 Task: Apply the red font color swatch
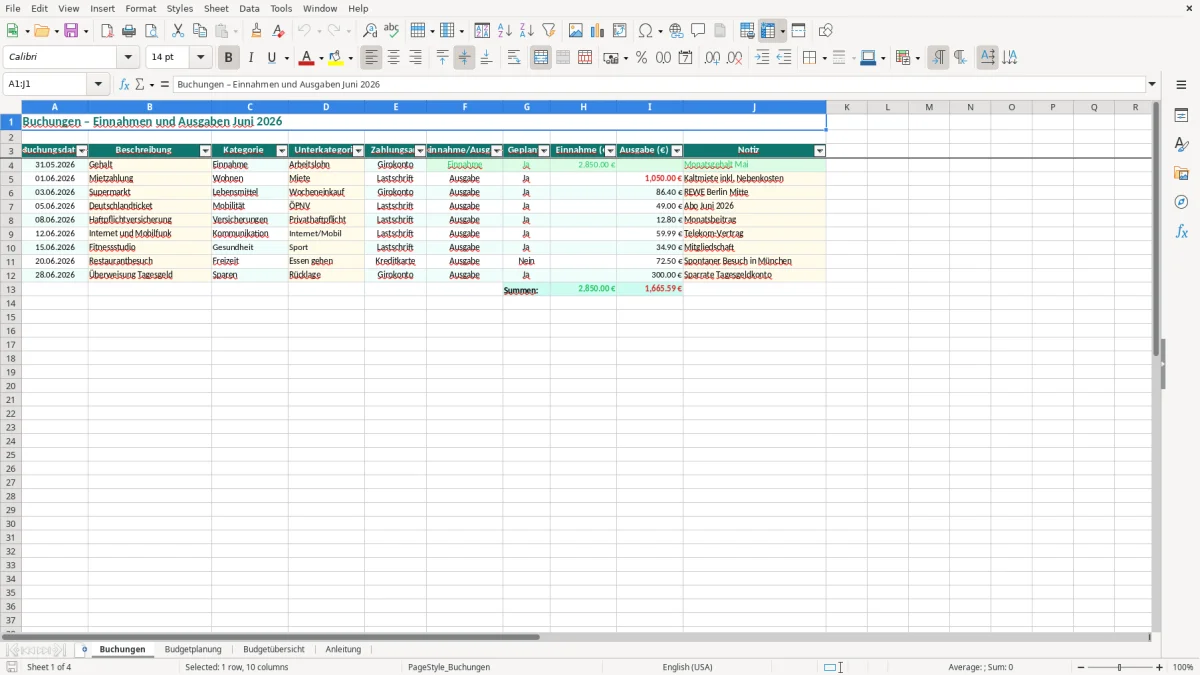307,58
